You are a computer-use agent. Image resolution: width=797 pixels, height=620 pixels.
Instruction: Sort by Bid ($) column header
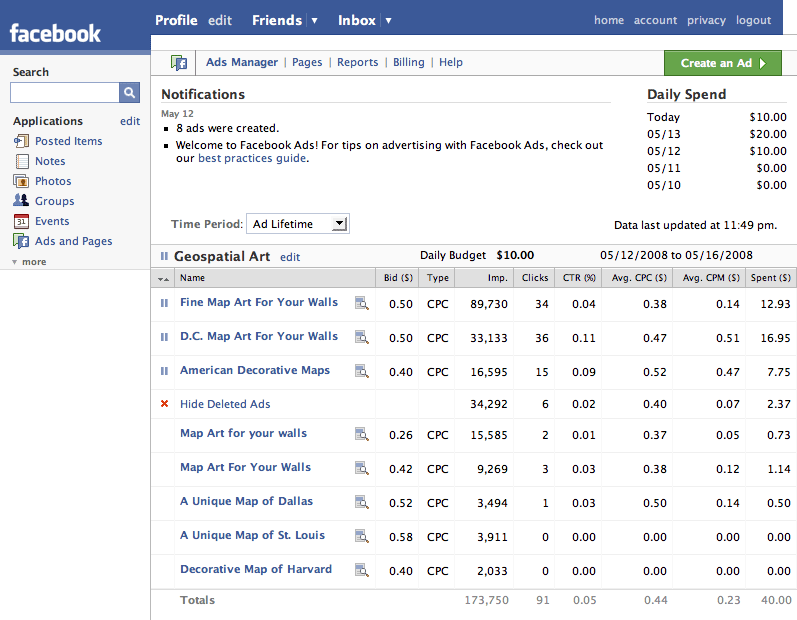click(x=398, y=277)
